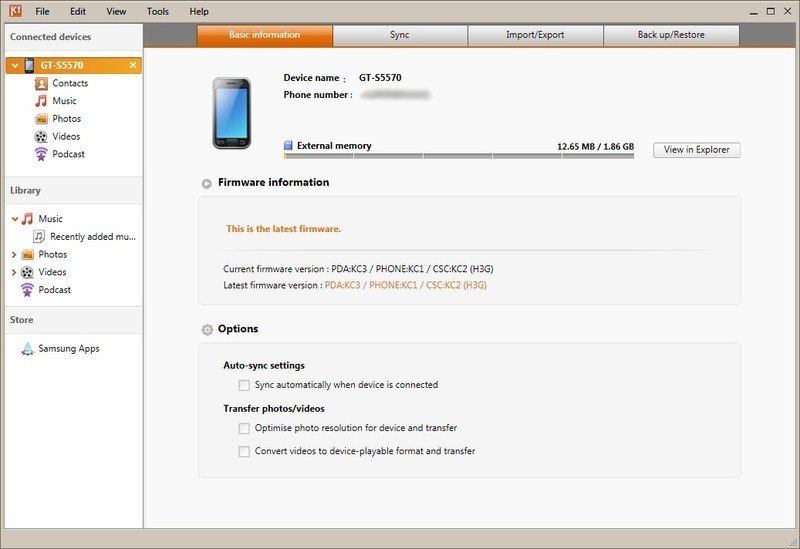Switch to the Import/Export tab
800x549 pixels.
(535, 35)
